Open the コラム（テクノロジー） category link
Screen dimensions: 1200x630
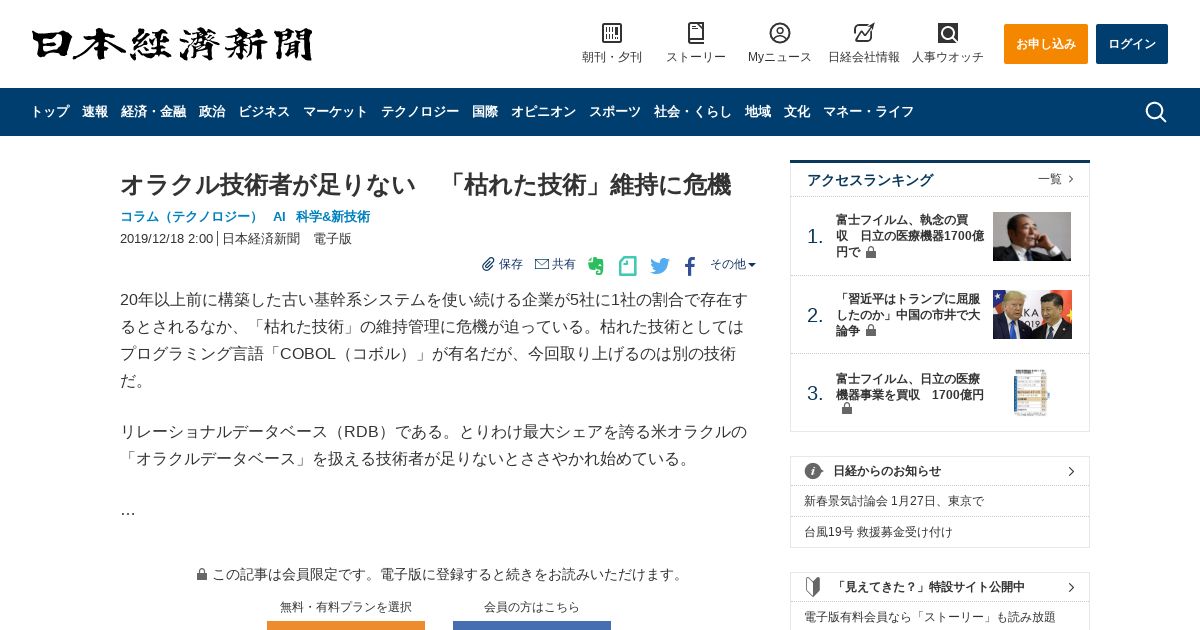pos(189,216)
